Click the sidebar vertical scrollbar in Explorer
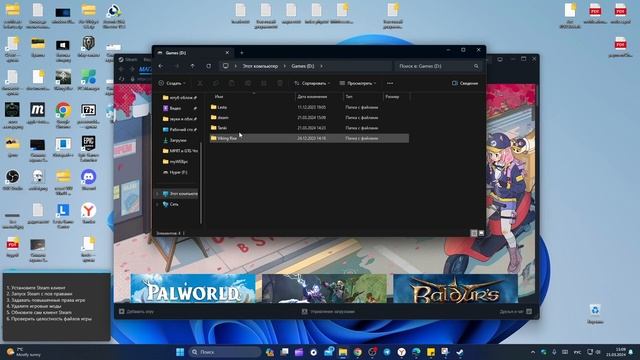 point(201,182)
